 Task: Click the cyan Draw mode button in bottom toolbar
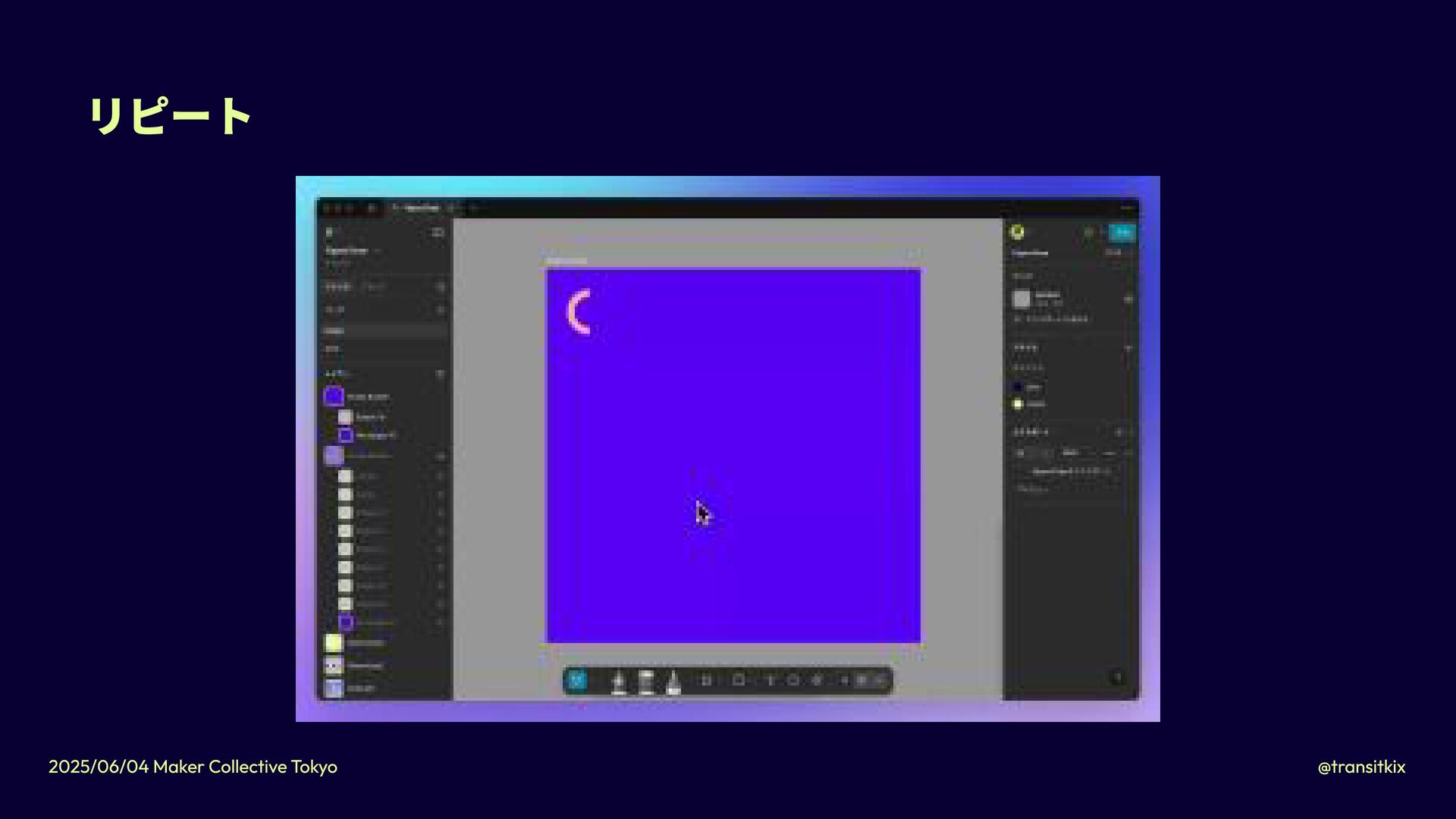pos(577,680)
